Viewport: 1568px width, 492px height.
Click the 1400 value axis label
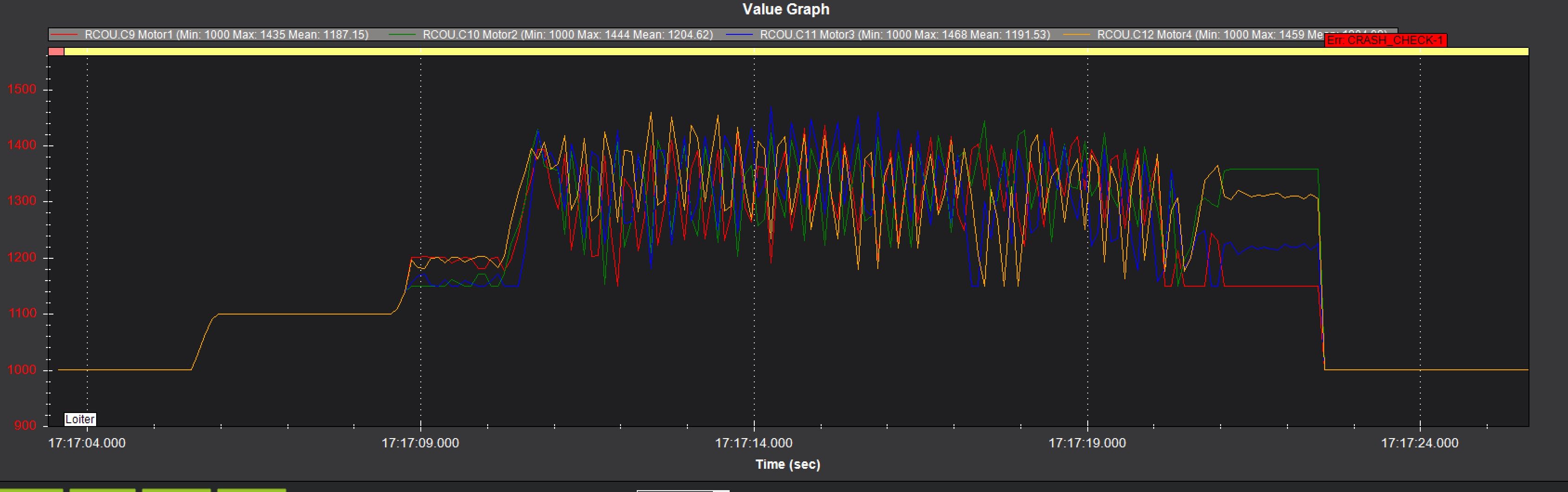coord(22,145)
